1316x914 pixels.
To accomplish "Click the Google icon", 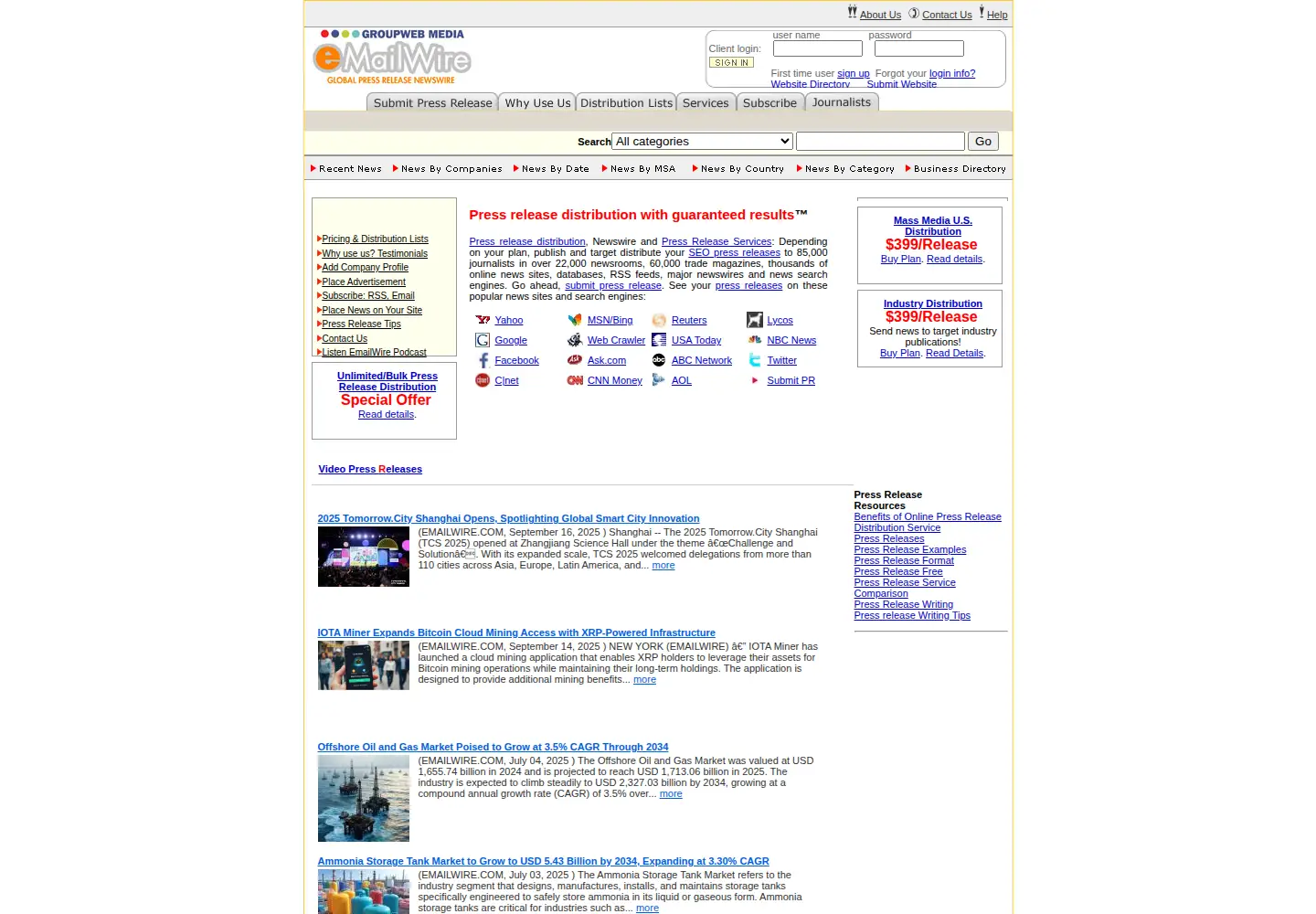I will (483, 340).
